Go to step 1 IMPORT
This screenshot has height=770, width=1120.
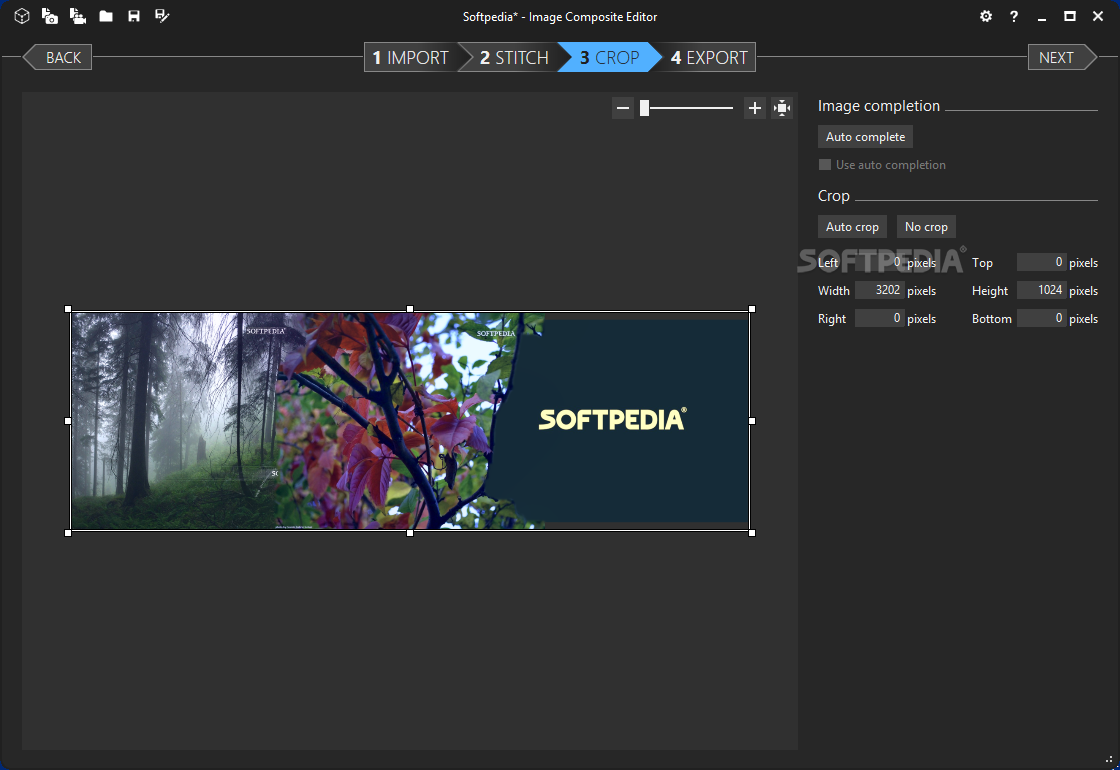pos(411,57)
